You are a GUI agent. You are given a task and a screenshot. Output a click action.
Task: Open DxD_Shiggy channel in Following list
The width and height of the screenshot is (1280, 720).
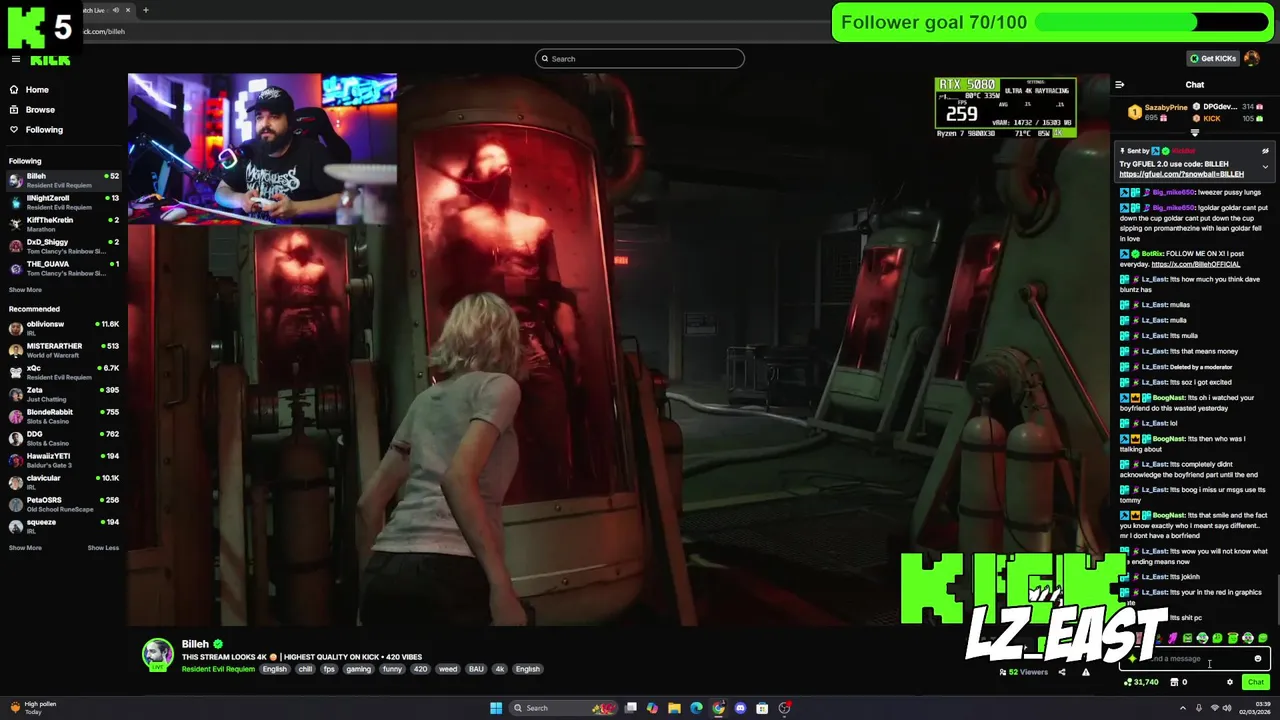pos(63,246)
